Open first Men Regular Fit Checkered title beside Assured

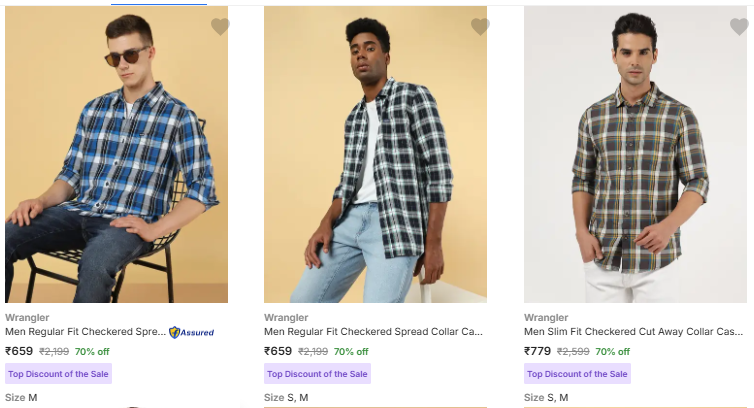(x=86, y=332)
